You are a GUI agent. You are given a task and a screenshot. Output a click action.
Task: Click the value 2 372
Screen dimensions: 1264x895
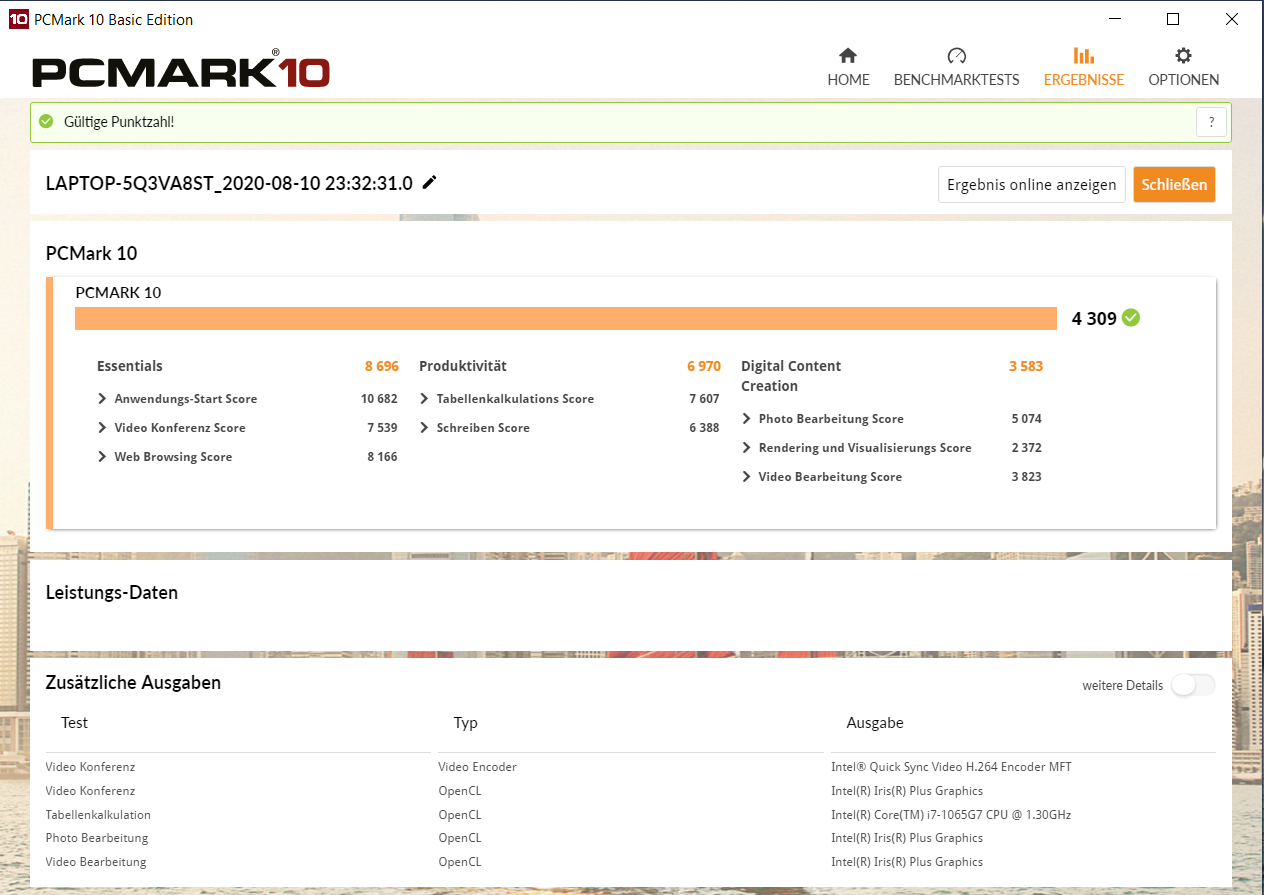[1026, 448]
